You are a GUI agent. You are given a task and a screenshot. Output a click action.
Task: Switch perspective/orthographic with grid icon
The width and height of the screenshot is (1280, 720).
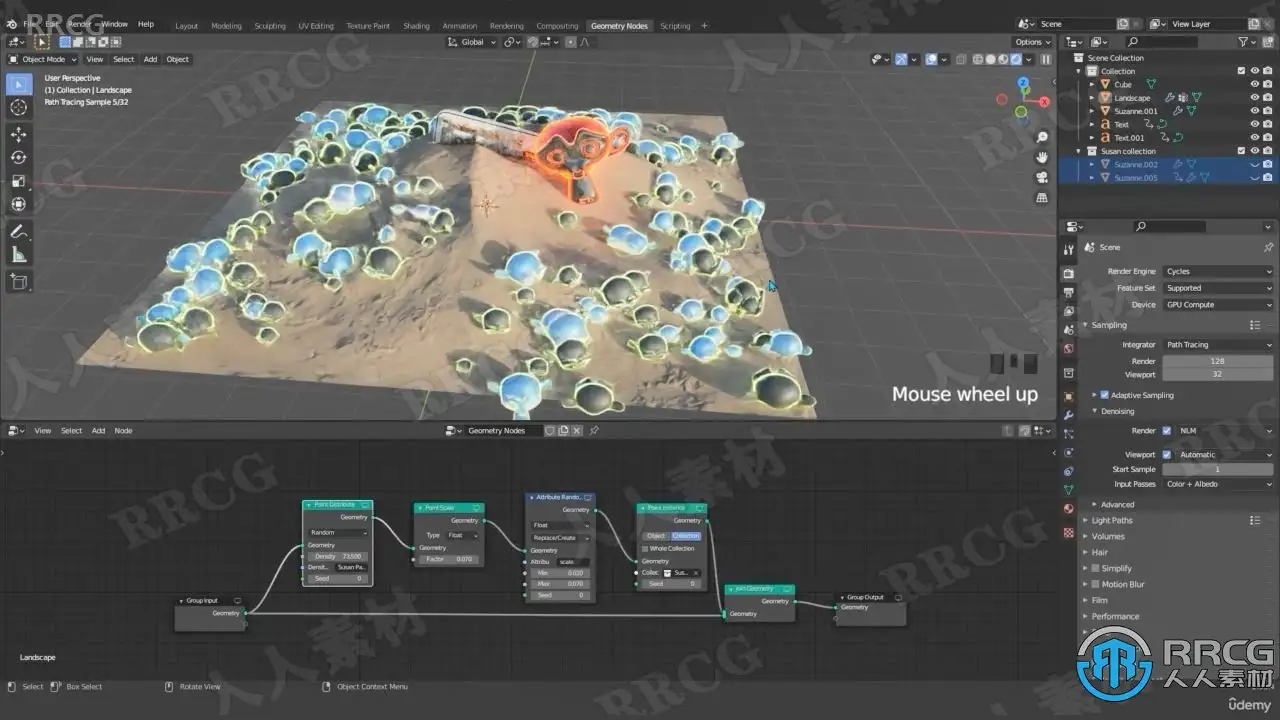1042,197
